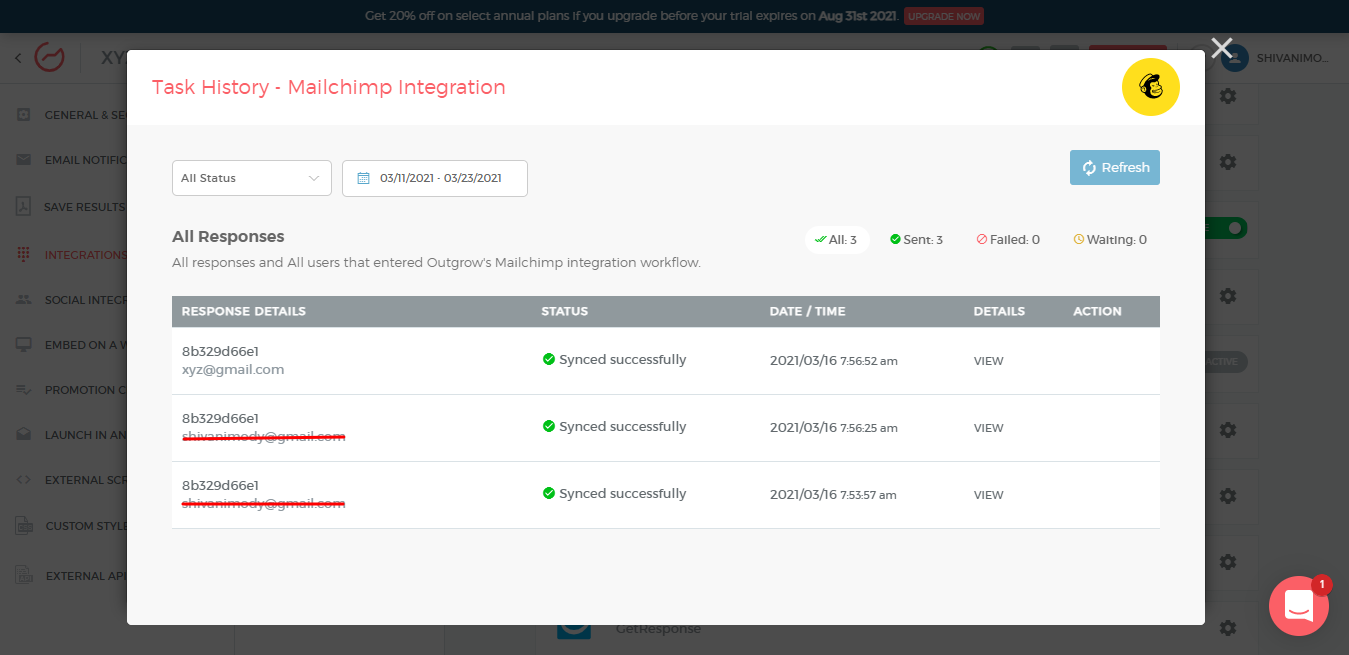Image resolution: width=1349 pixels, height=655 pixels.
Task: View details of the 7:53:57 am response
Action: [988, 495]
